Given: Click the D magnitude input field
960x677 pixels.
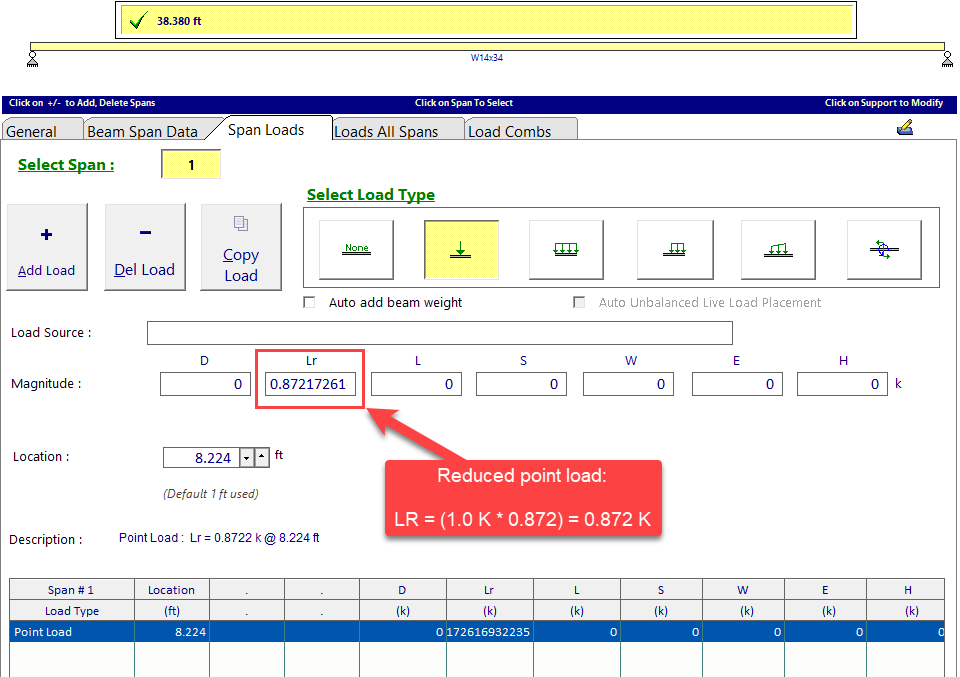Looking at the screenshot, I should point(205,384).
